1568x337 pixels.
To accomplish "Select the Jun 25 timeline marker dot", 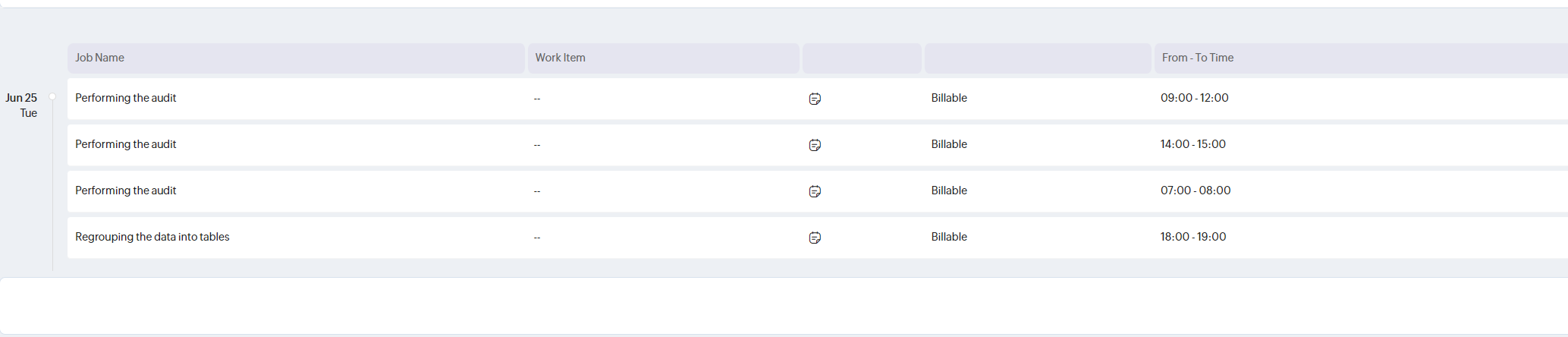I will coord(52,96).
